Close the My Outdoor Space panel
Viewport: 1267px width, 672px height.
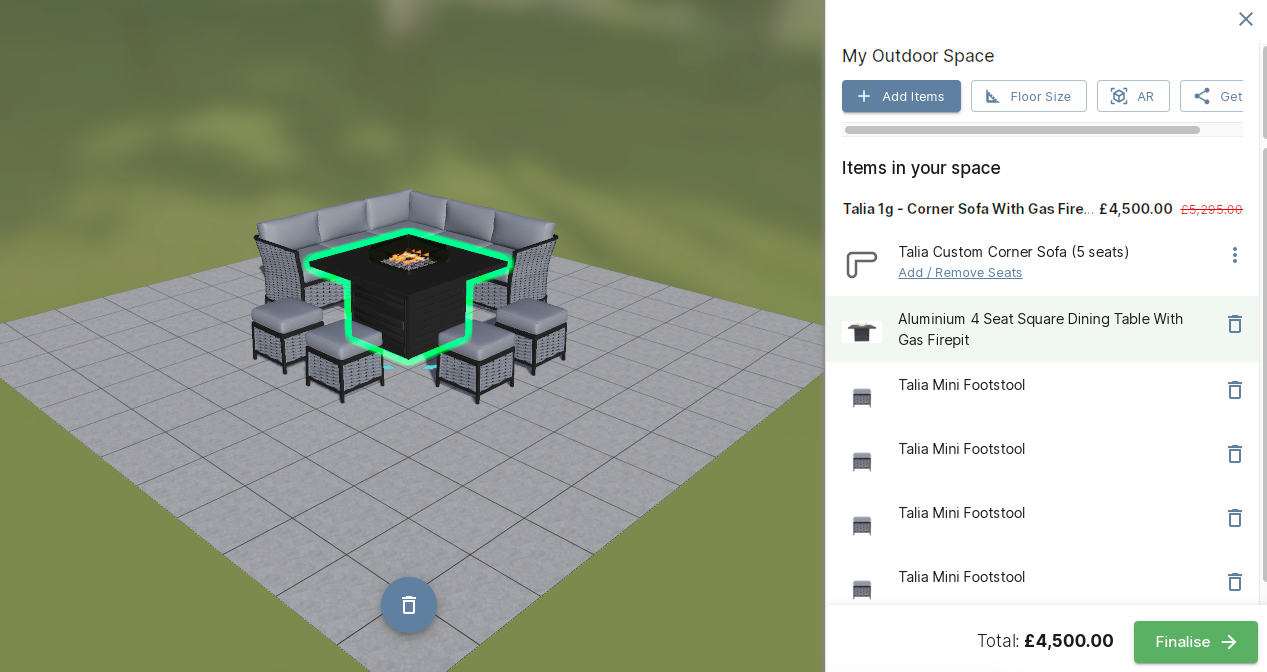(x=1245, y=19)
